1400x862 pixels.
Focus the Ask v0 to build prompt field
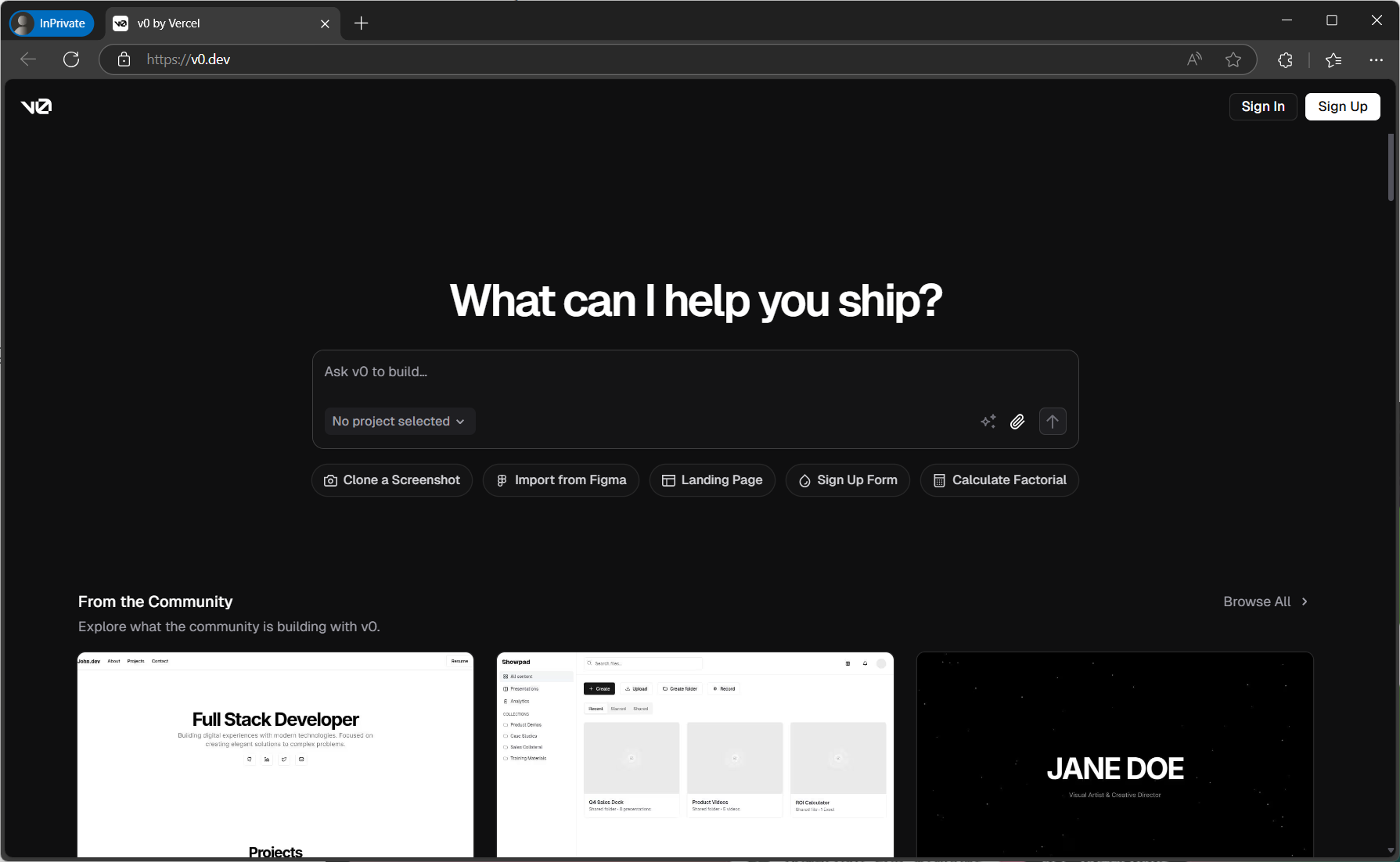[x=695, y=372]
